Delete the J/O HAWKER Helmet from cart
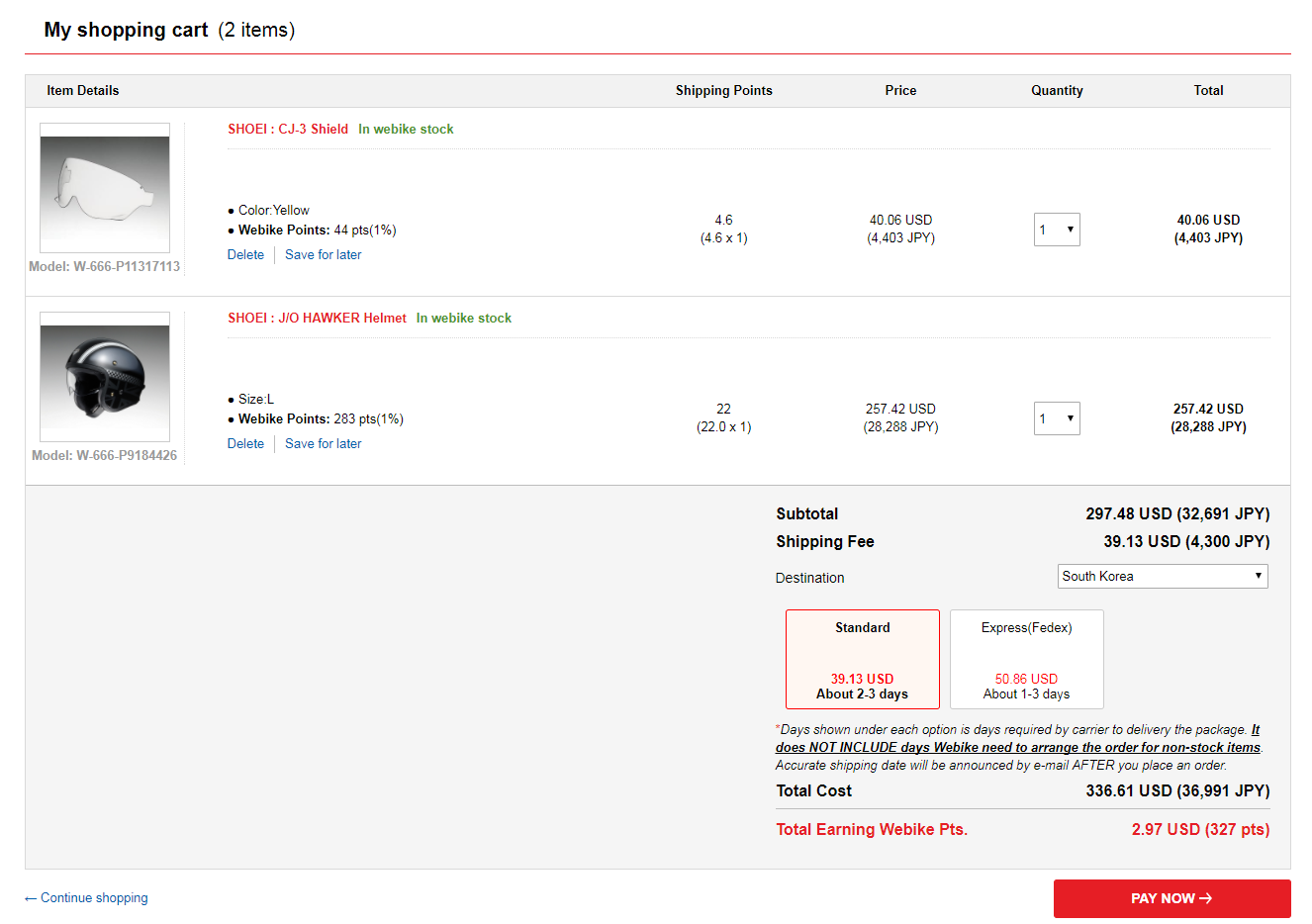1312x924 pixels. [245, 443]
